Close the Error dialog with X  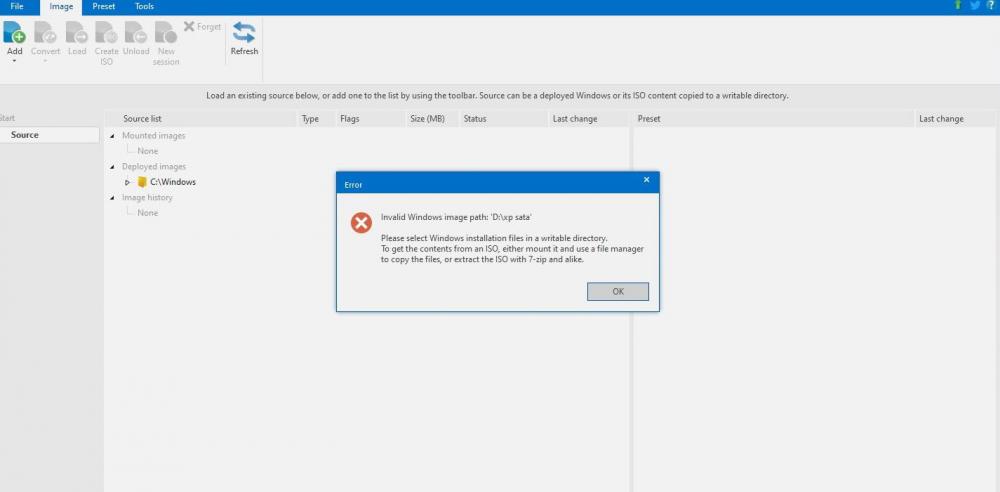coord(646,180)
